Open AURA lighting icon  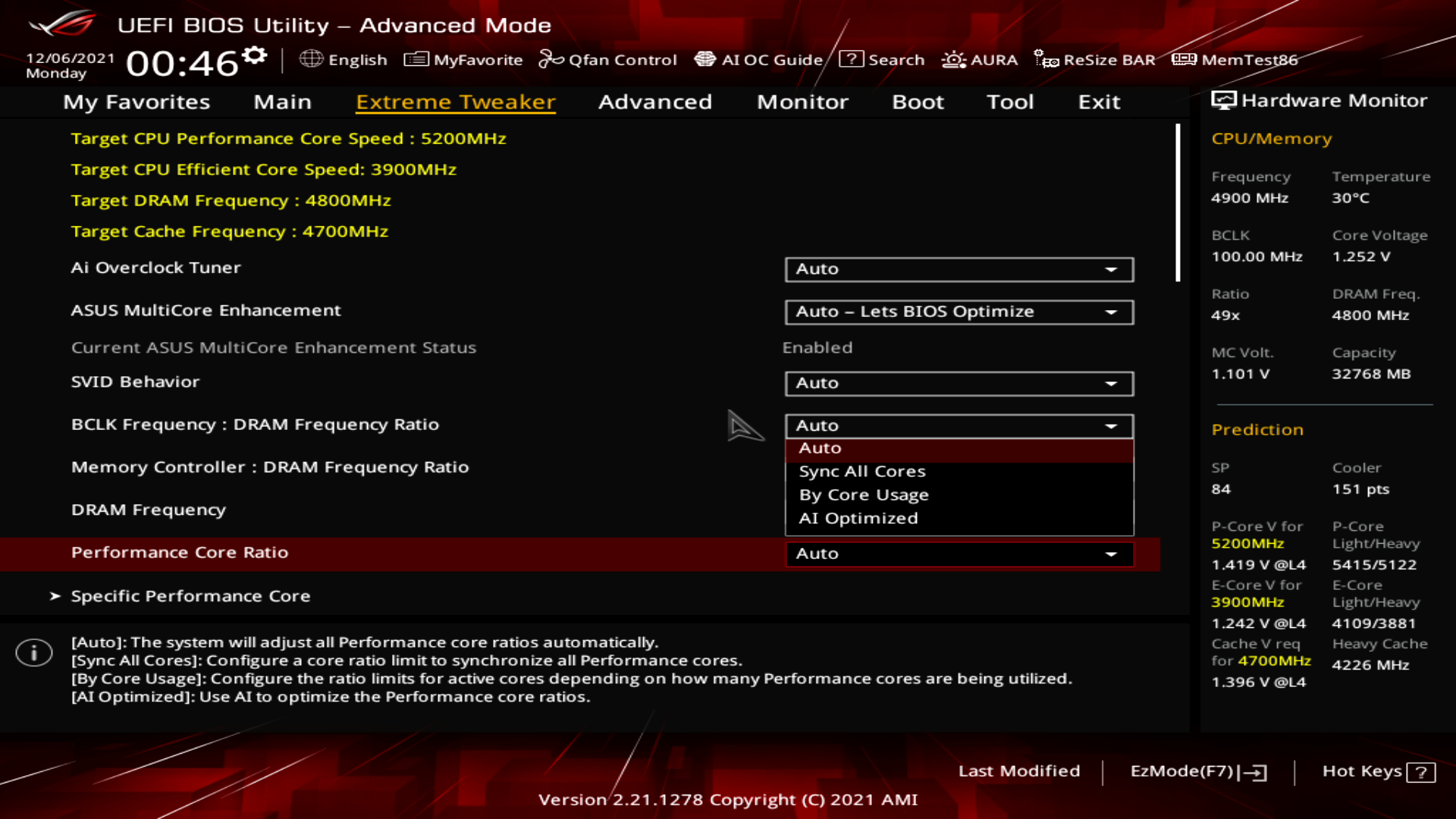tap(953, 59)
